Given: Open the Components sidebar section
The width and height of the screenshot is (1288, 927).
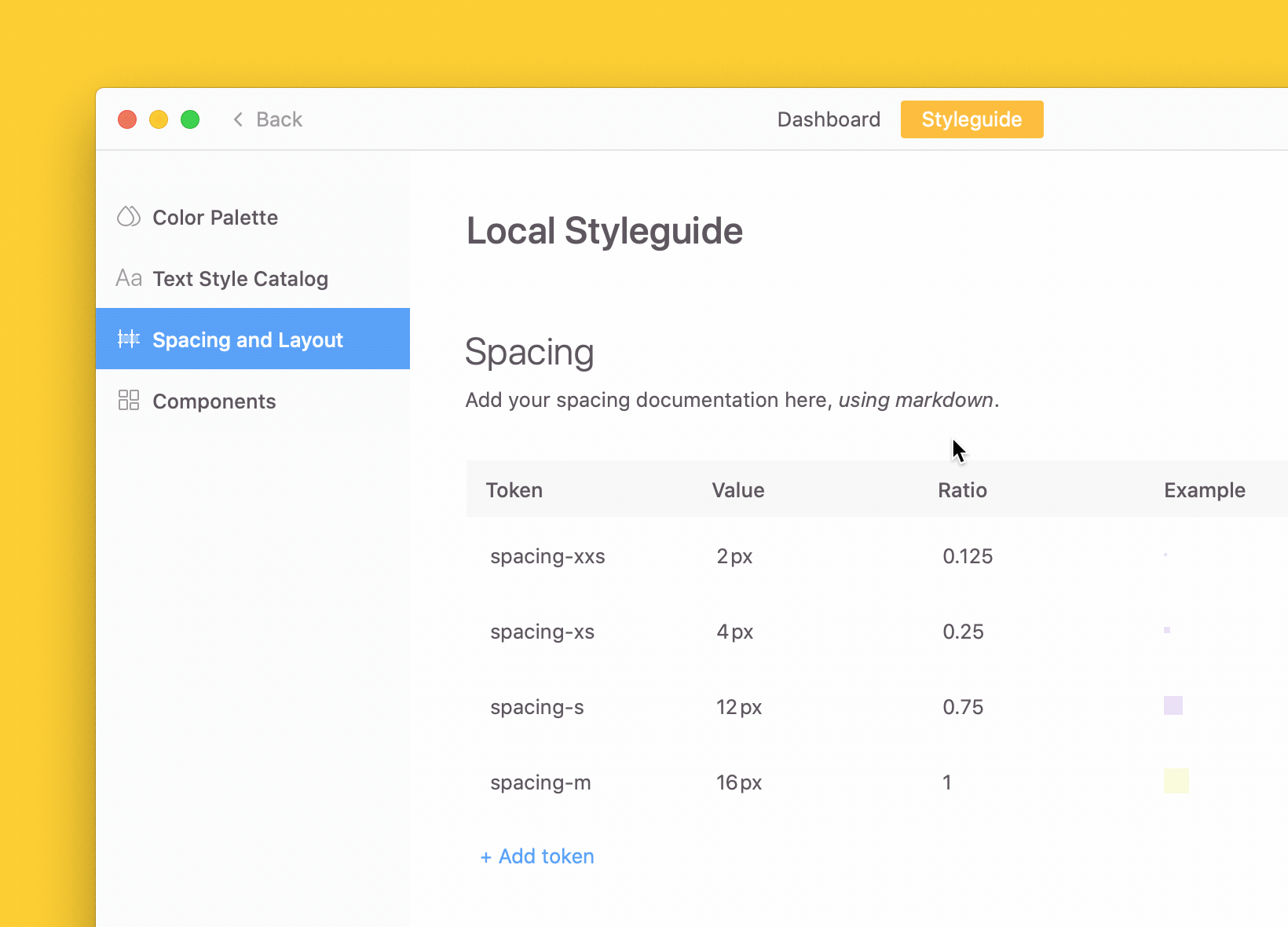Looking at the screenshot, I should (x=253, y=401).
